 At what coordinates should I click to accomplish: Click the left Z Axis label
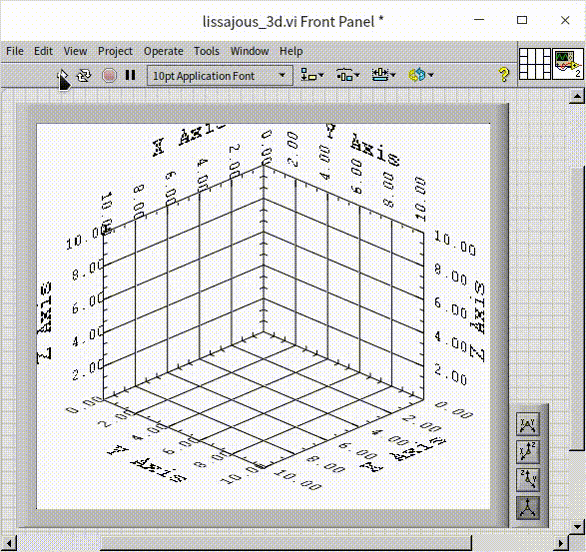pos(44,323)
